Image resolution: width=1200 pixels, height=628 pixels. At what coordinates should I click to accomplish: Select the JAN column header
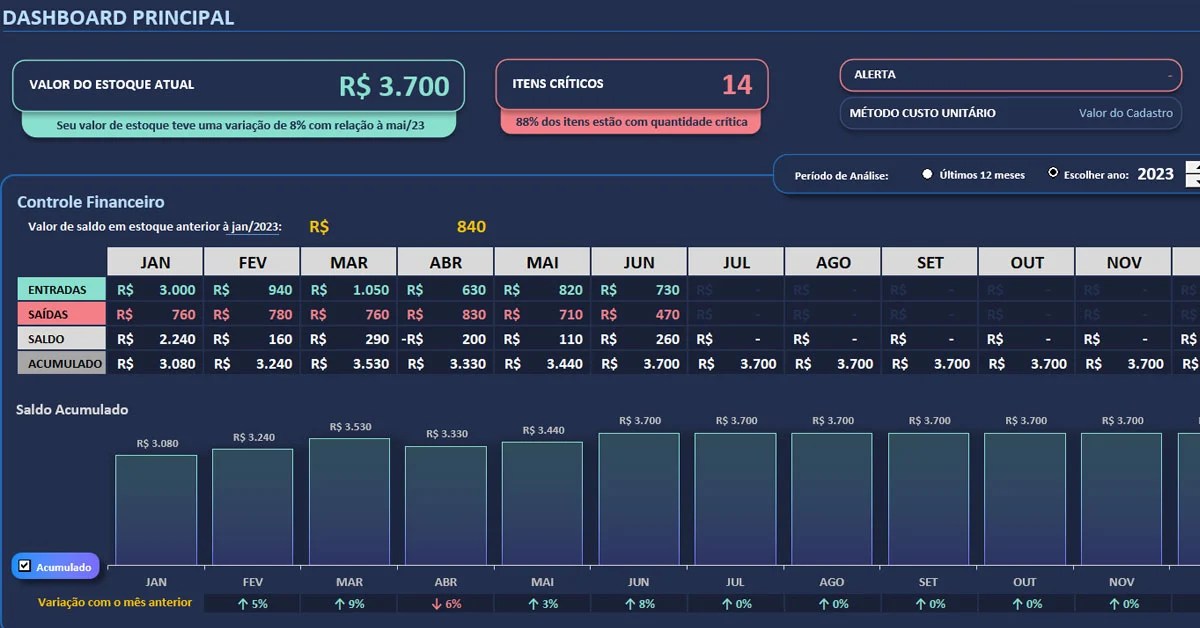(154, 260)
